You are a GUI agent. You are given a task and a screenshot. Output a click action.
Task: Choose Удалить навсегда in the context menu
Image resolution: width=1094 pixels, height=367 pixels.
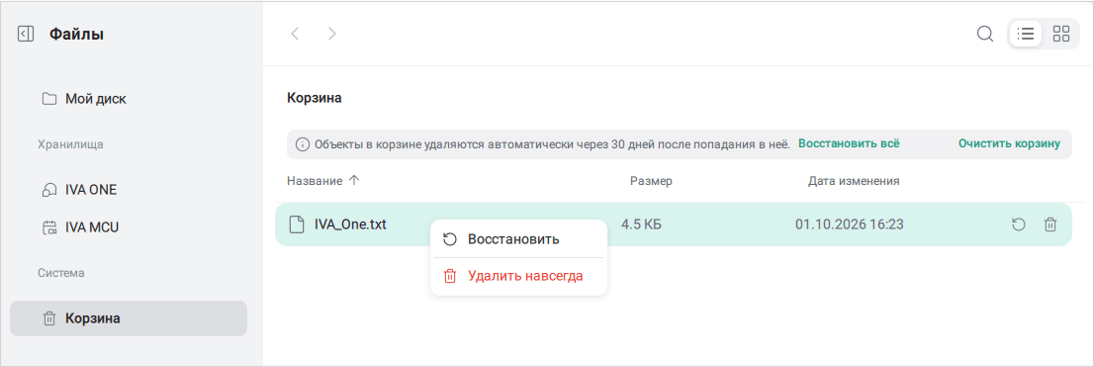click(x=518, y=276)
